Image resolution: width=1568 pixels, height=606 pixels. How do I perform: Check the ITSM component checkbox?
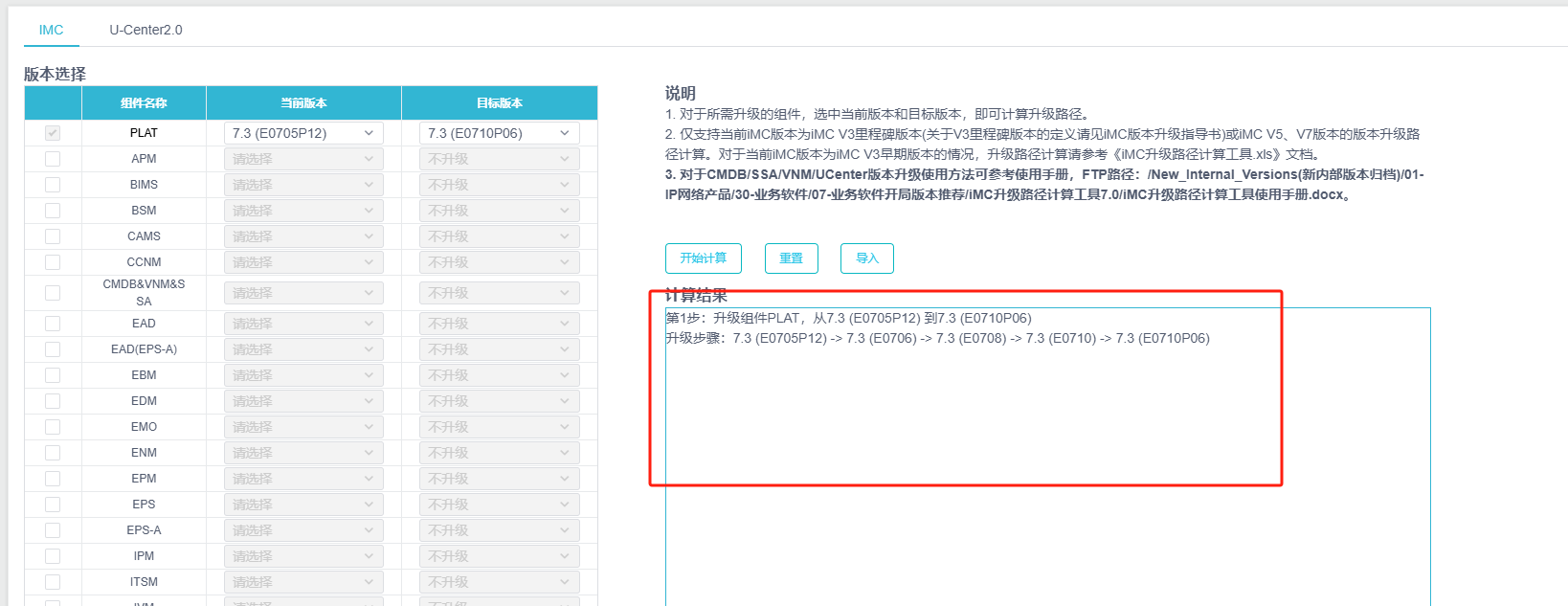pos(53,582)
